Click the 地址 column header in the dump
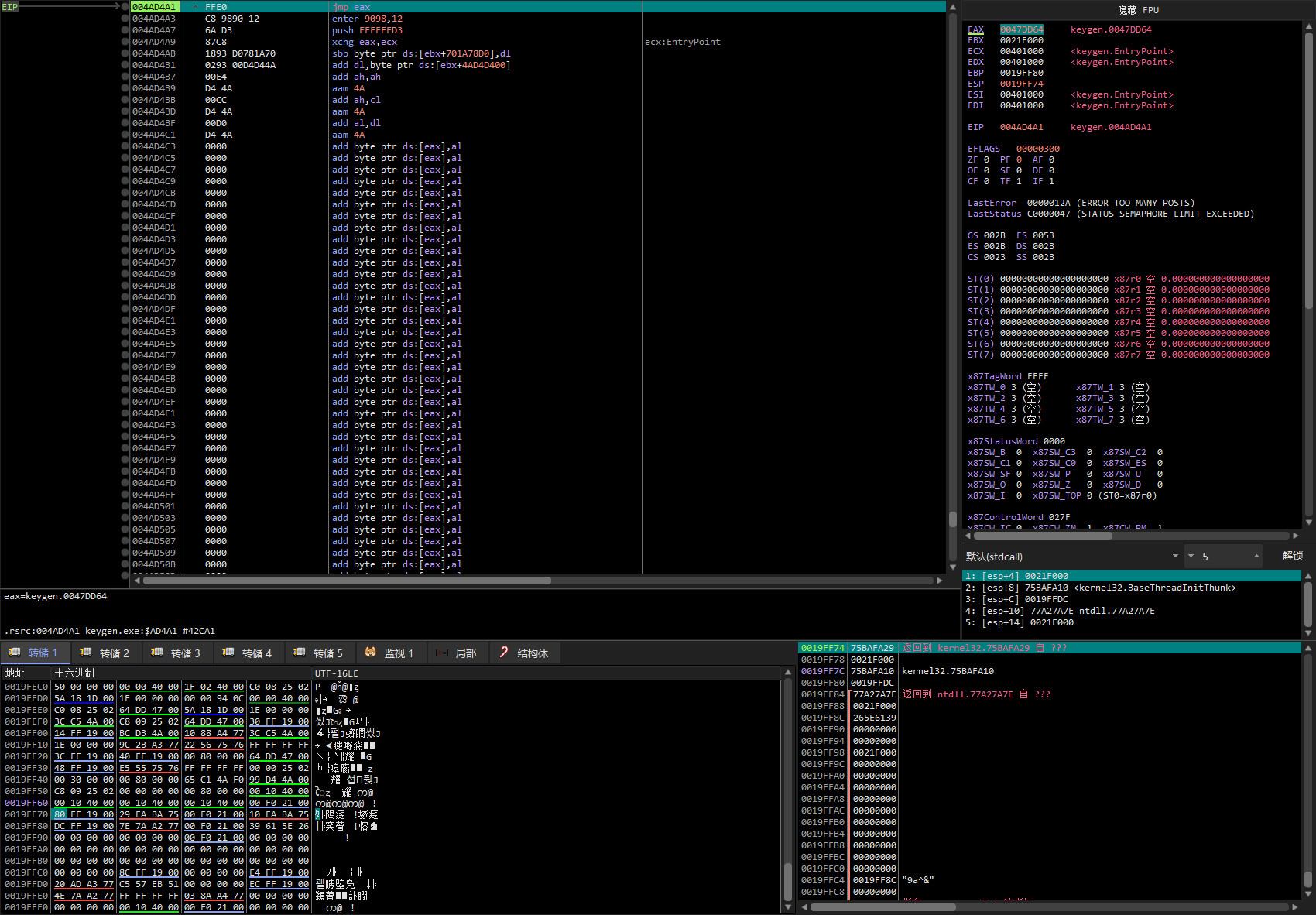The height and width of the screenshot is (915, 1316). (26, 673)
